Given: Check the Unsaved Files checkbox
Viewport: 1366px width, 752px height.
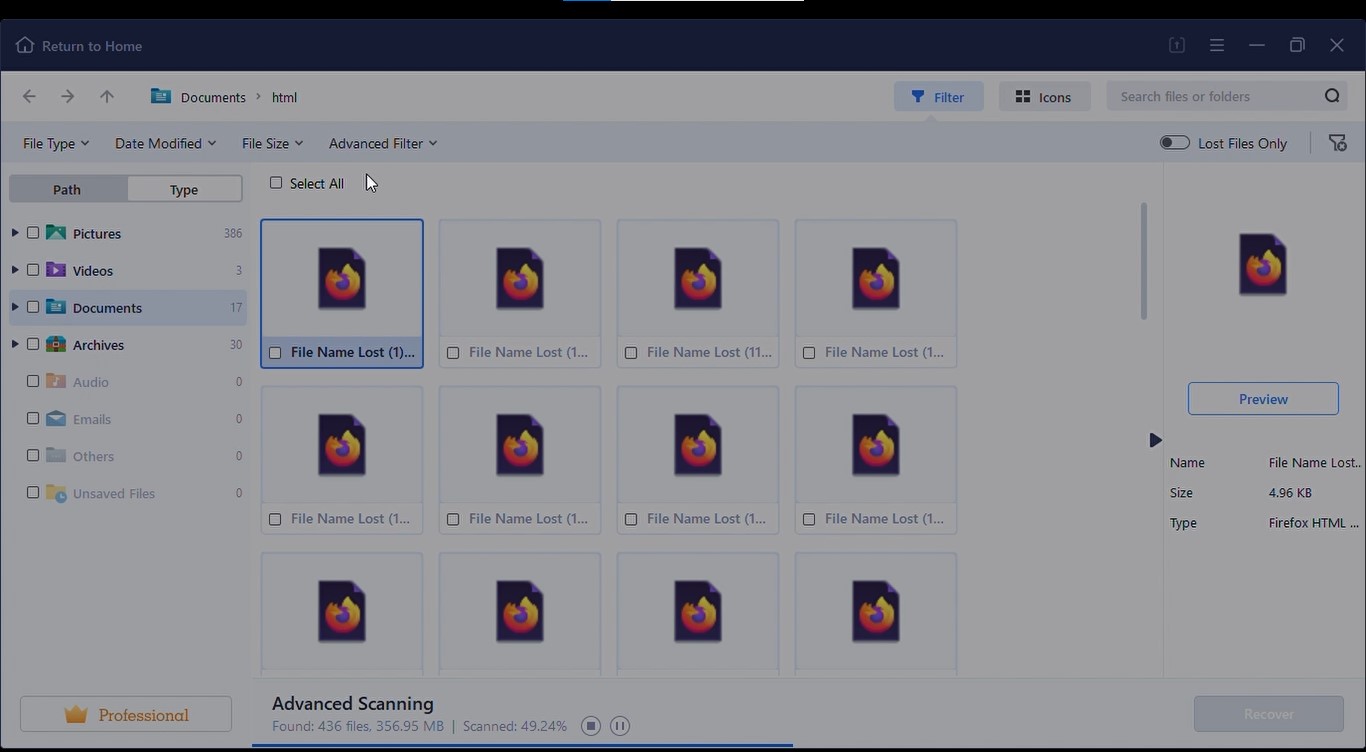Looking at the screenshot, I should [33, 492].
